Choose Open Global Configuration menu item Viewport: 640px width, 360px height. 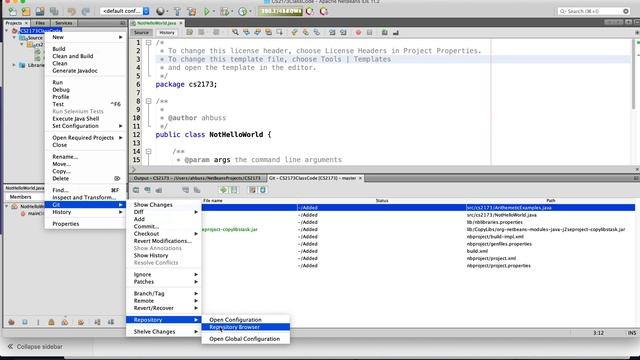coord(246,339)
